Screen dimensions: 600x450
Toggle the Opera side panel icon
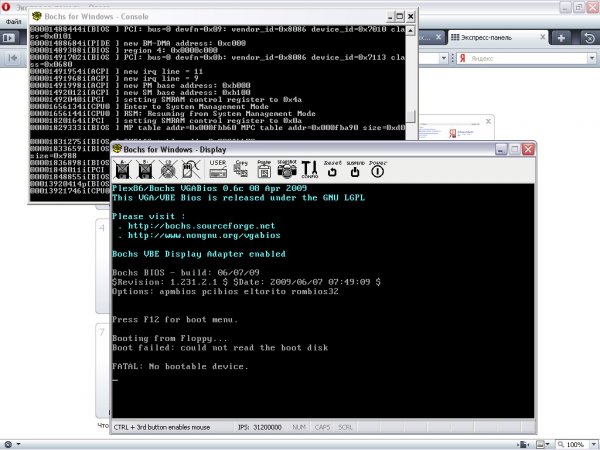[9, 38]
